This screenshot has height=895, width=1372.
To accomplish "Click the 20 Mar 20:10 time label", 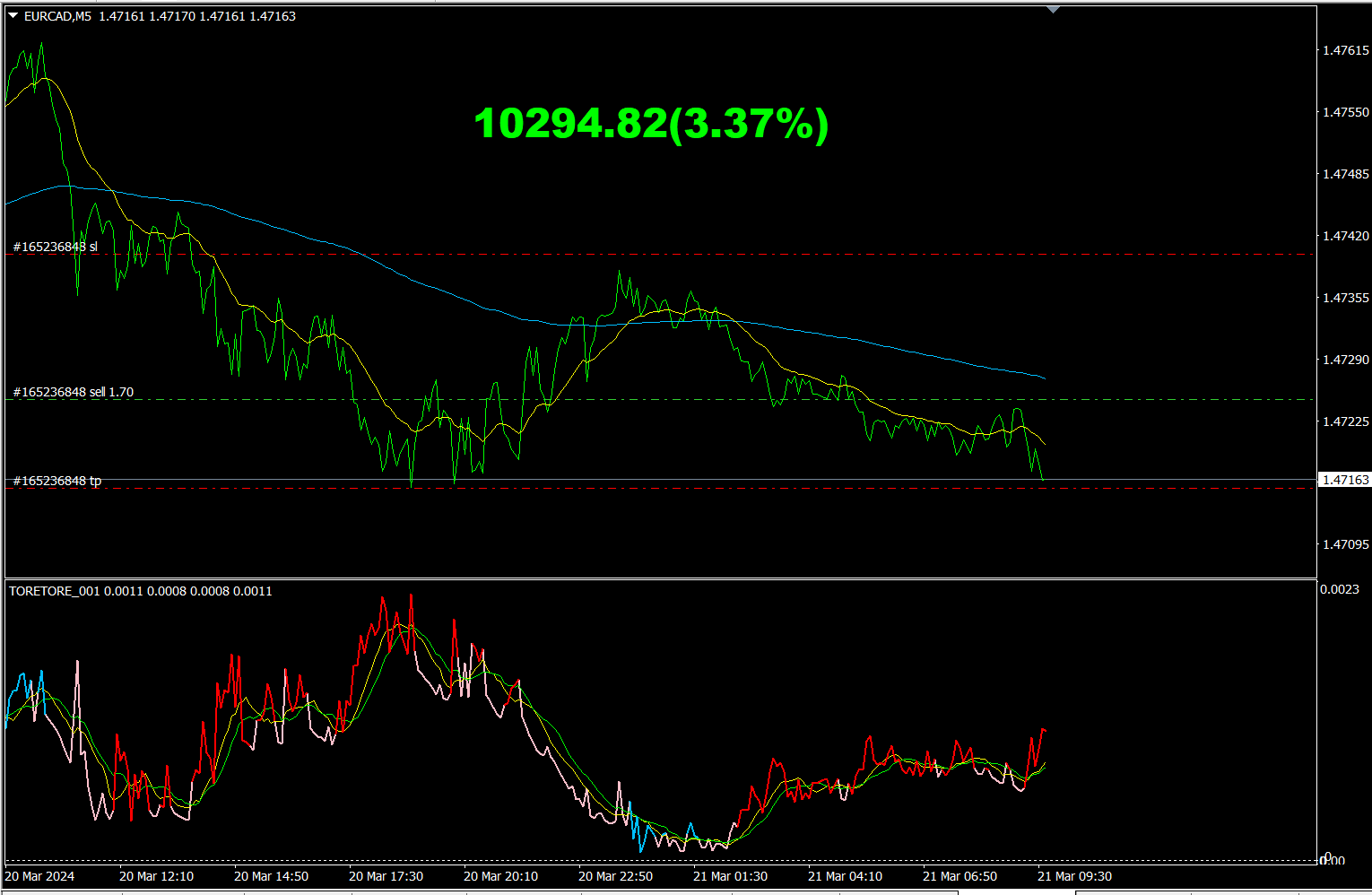I will (500, 876).
